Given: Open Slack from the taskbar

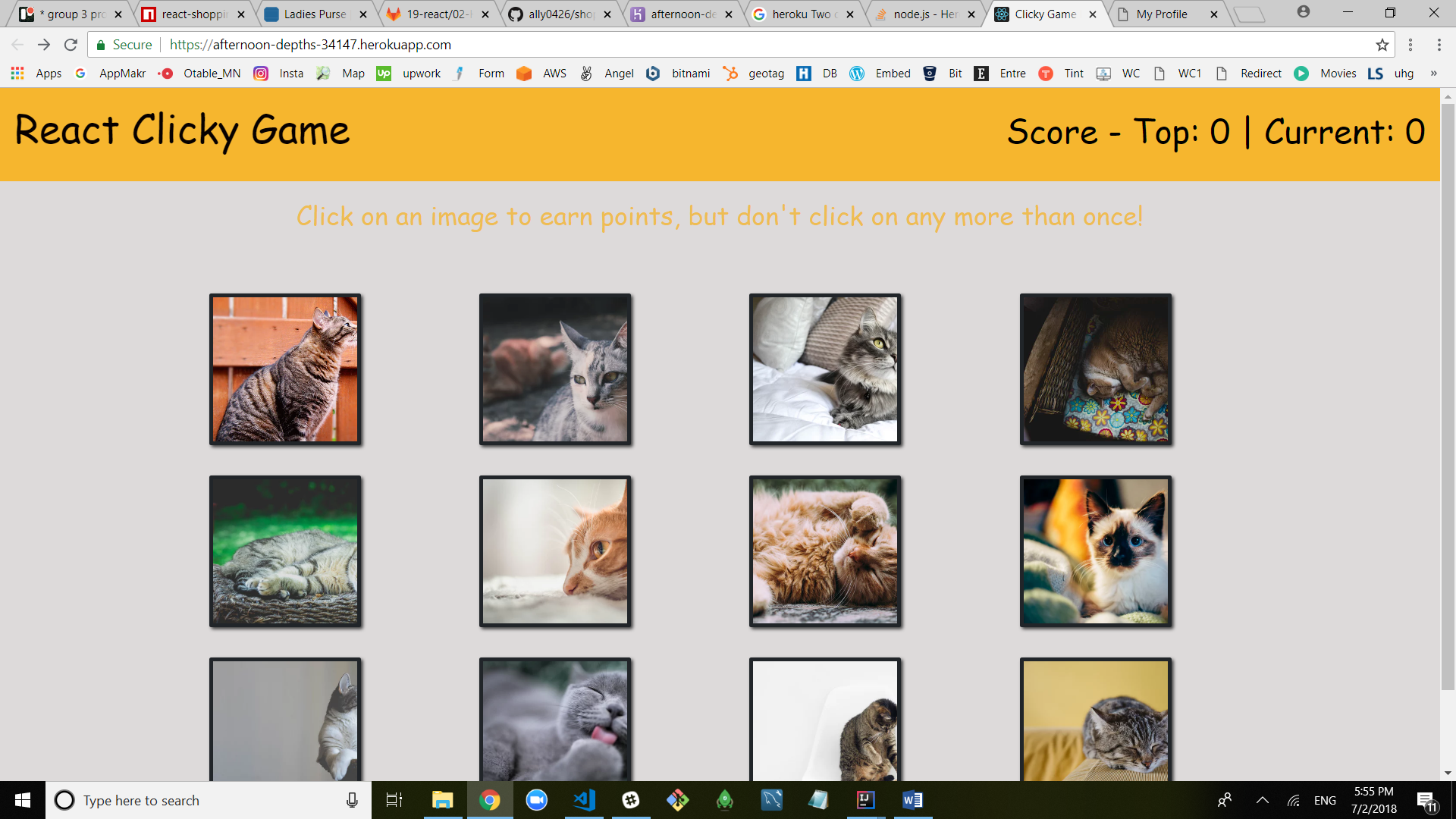Looking at the screenshot, I should click(631, 800).
